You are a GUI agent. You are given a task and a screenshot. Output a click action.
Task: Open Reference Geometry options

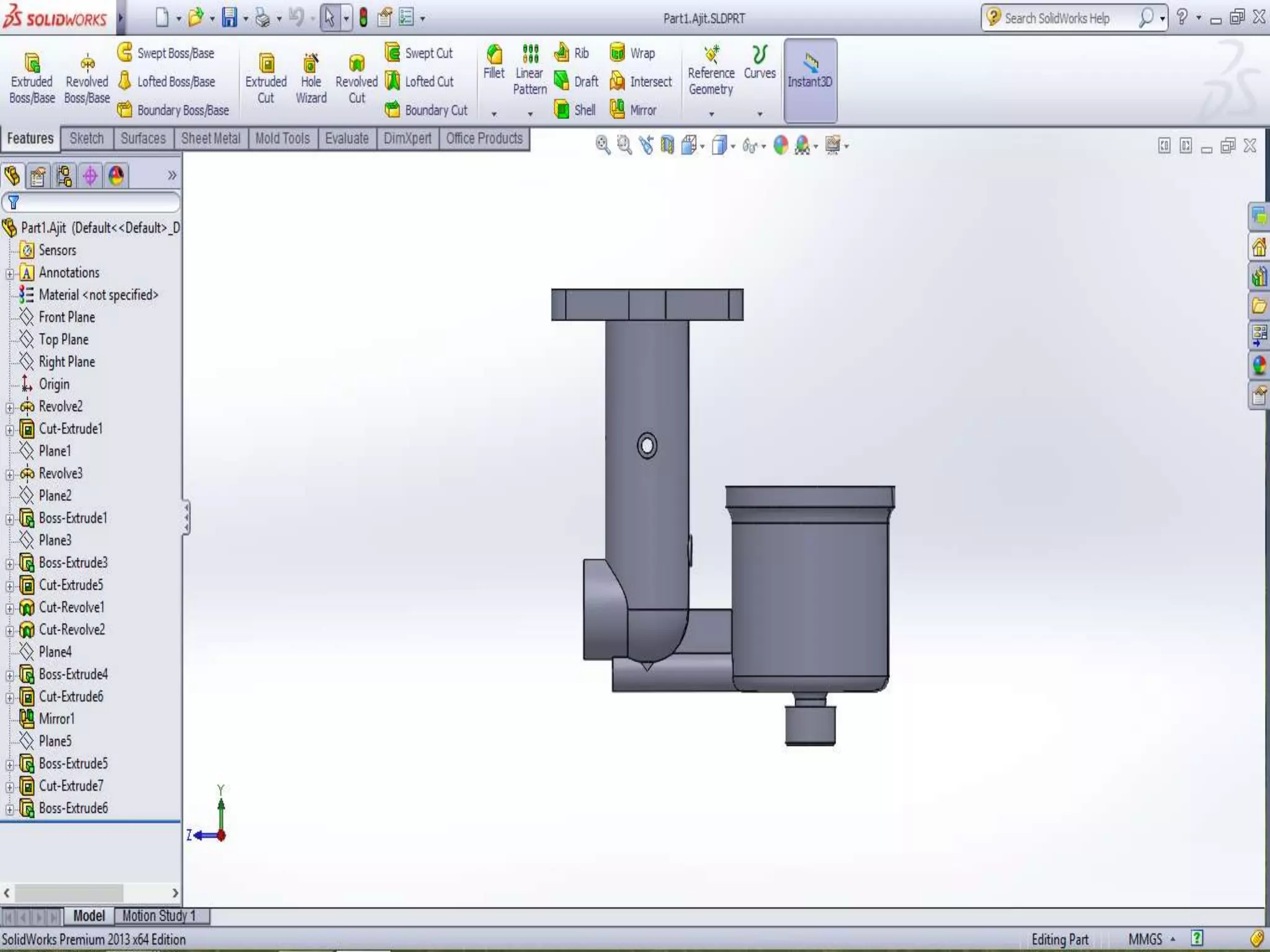click(711, 70)
